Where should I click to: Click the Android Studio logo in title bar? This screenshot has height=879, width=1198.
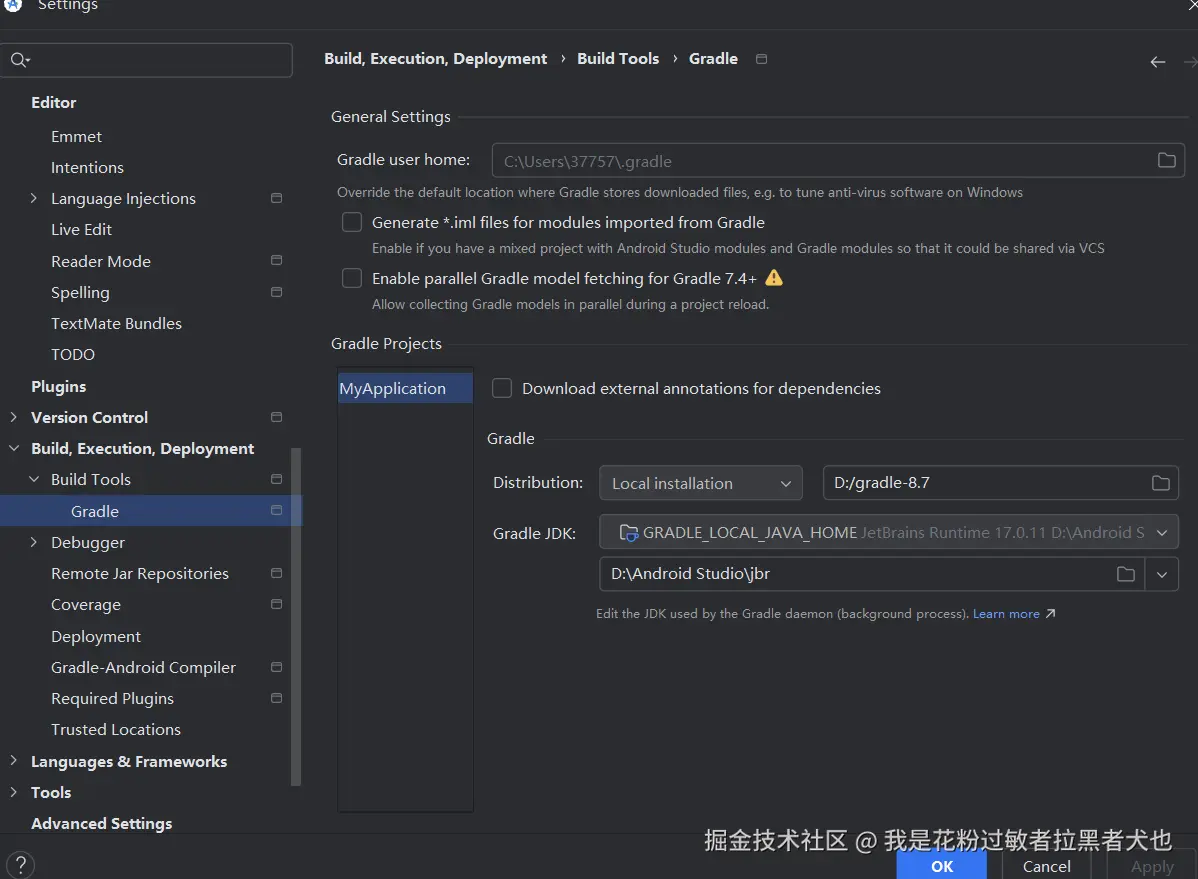coord(13,5)
